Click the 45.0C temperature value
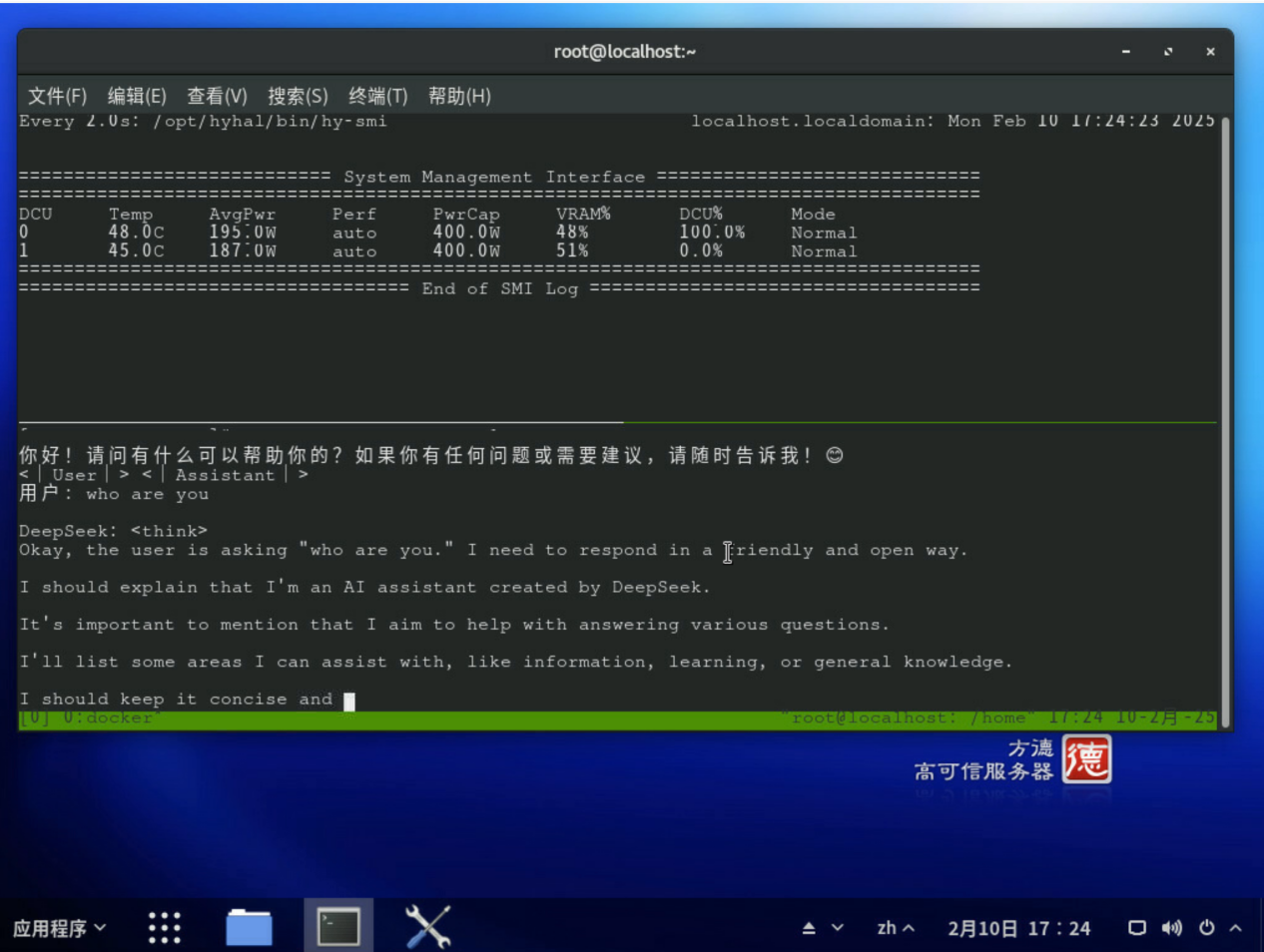This screenshot has width=1264, height=952. click(137, 251)
